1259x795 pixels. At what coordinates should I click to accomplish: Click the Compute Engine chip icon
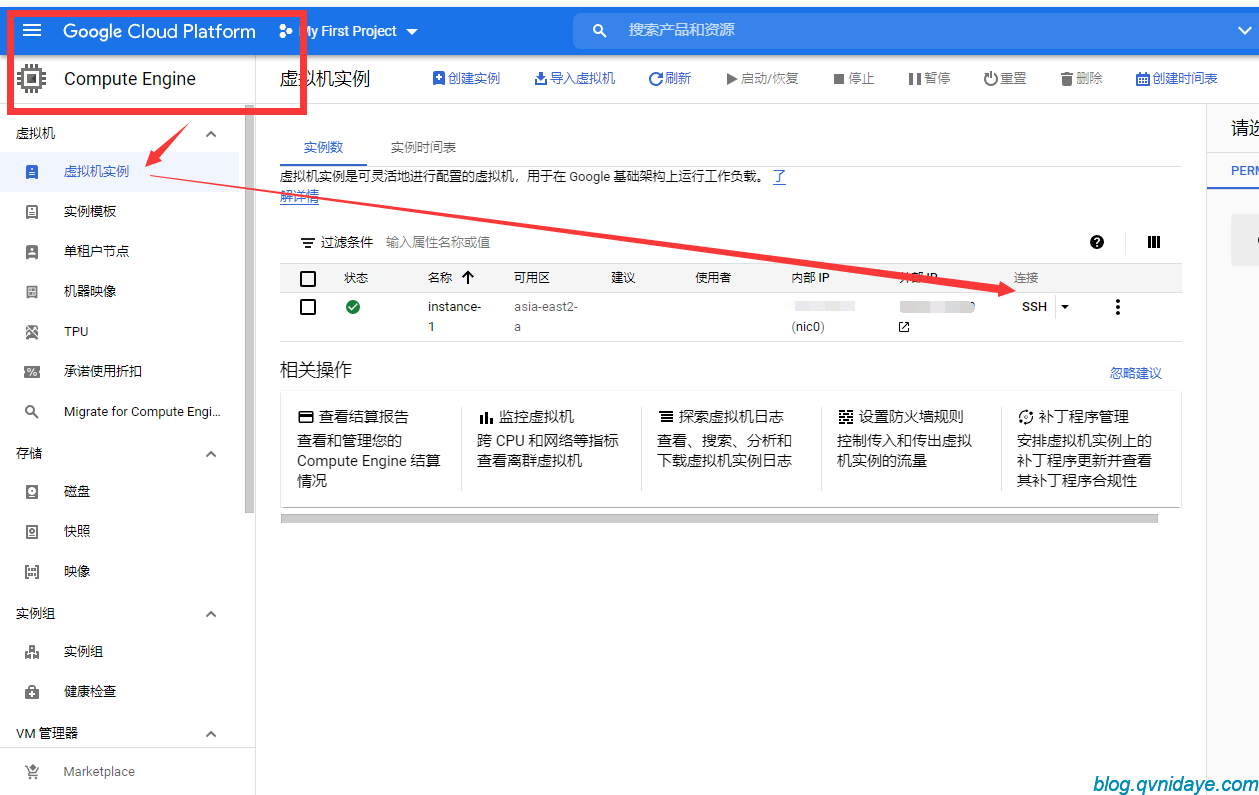(x=32, y=78)
